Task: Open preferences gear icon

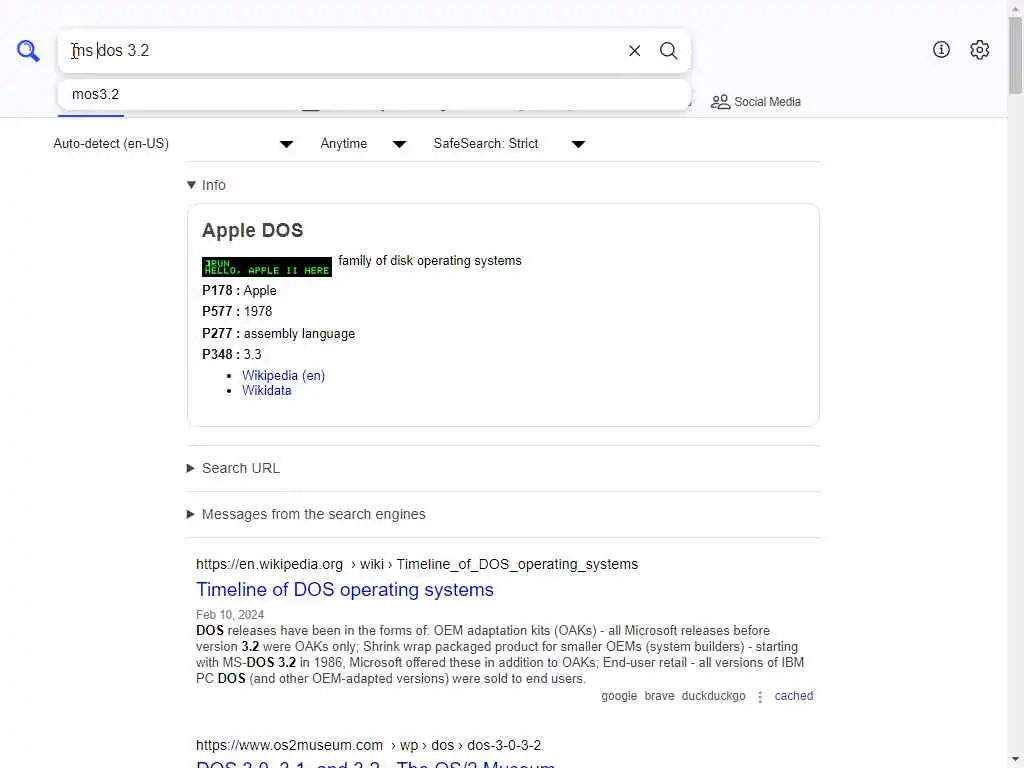Action: click(979, 50)
